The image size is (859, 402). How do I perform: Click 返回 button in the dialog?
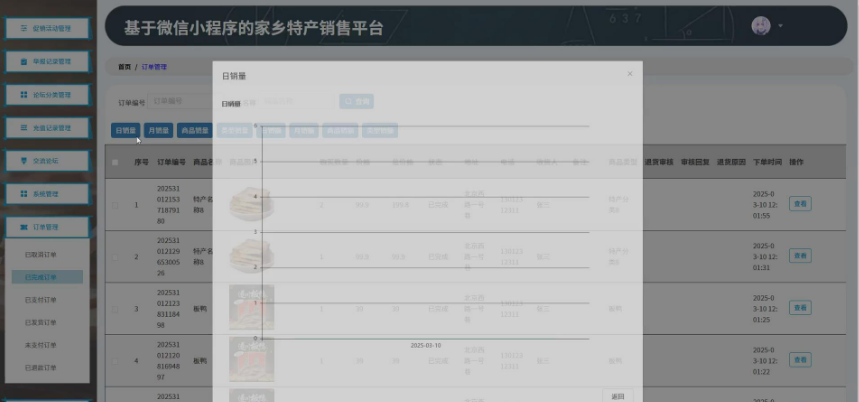[x=617, y=396]
